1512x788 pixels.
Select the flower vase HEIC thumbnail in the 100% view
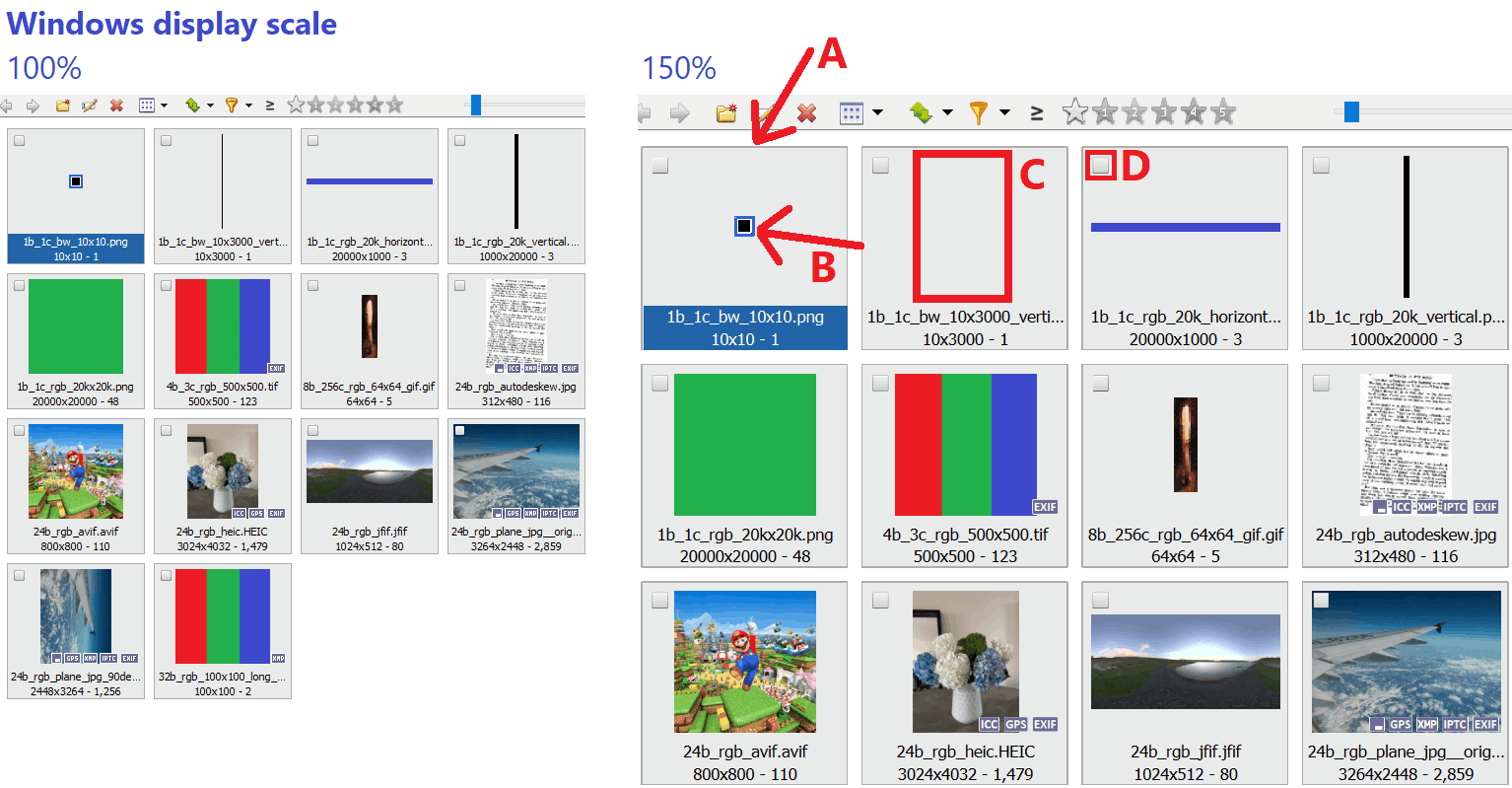[223, 471]
